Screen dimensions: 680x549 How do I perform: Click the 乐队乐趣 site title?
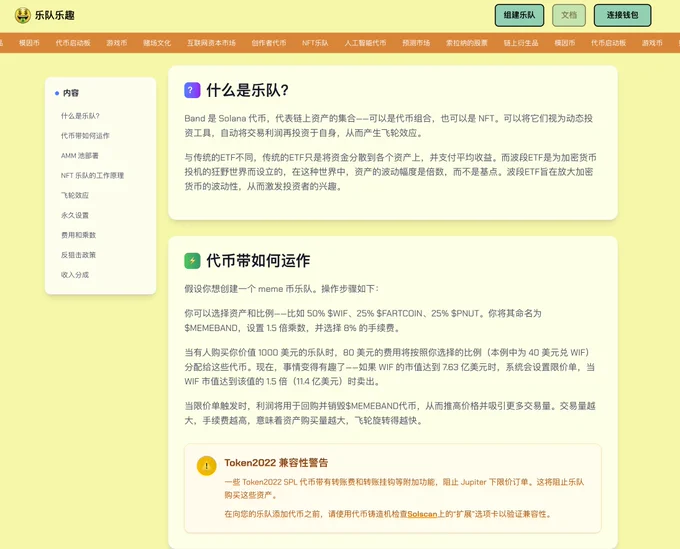point(55,15)
